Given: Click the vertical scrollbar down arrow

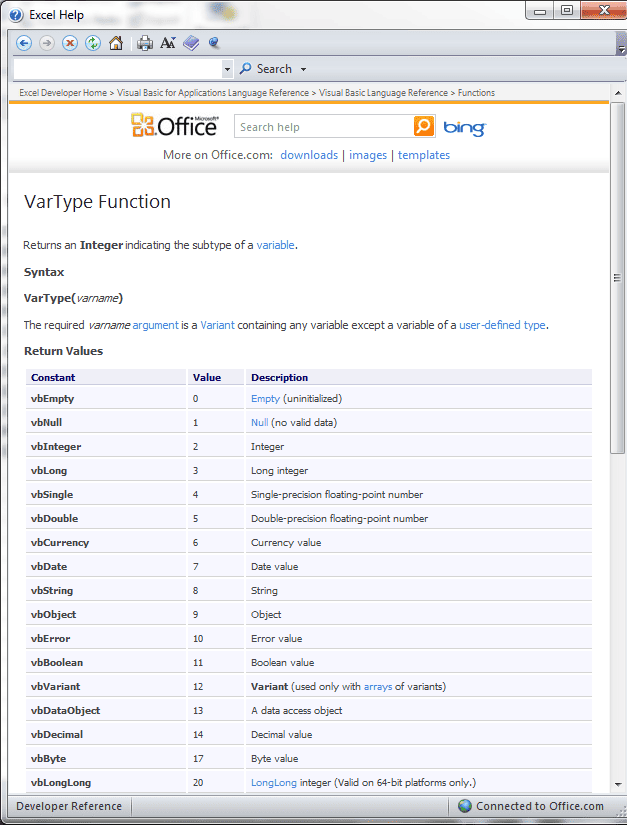Looking at the screenshot, I should click(x=618, y=784).
